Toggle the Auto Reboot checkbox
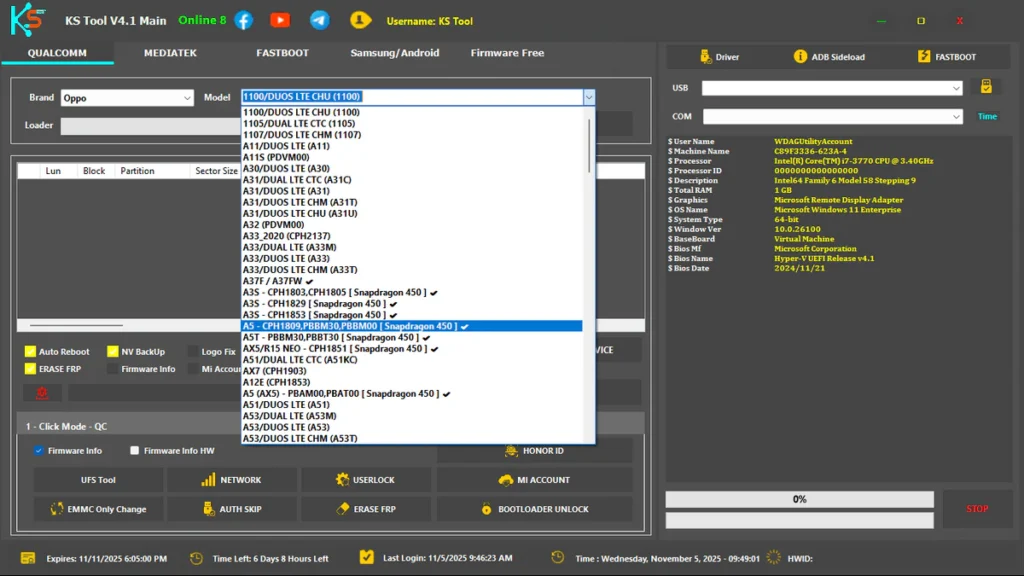 pos(30,352)
